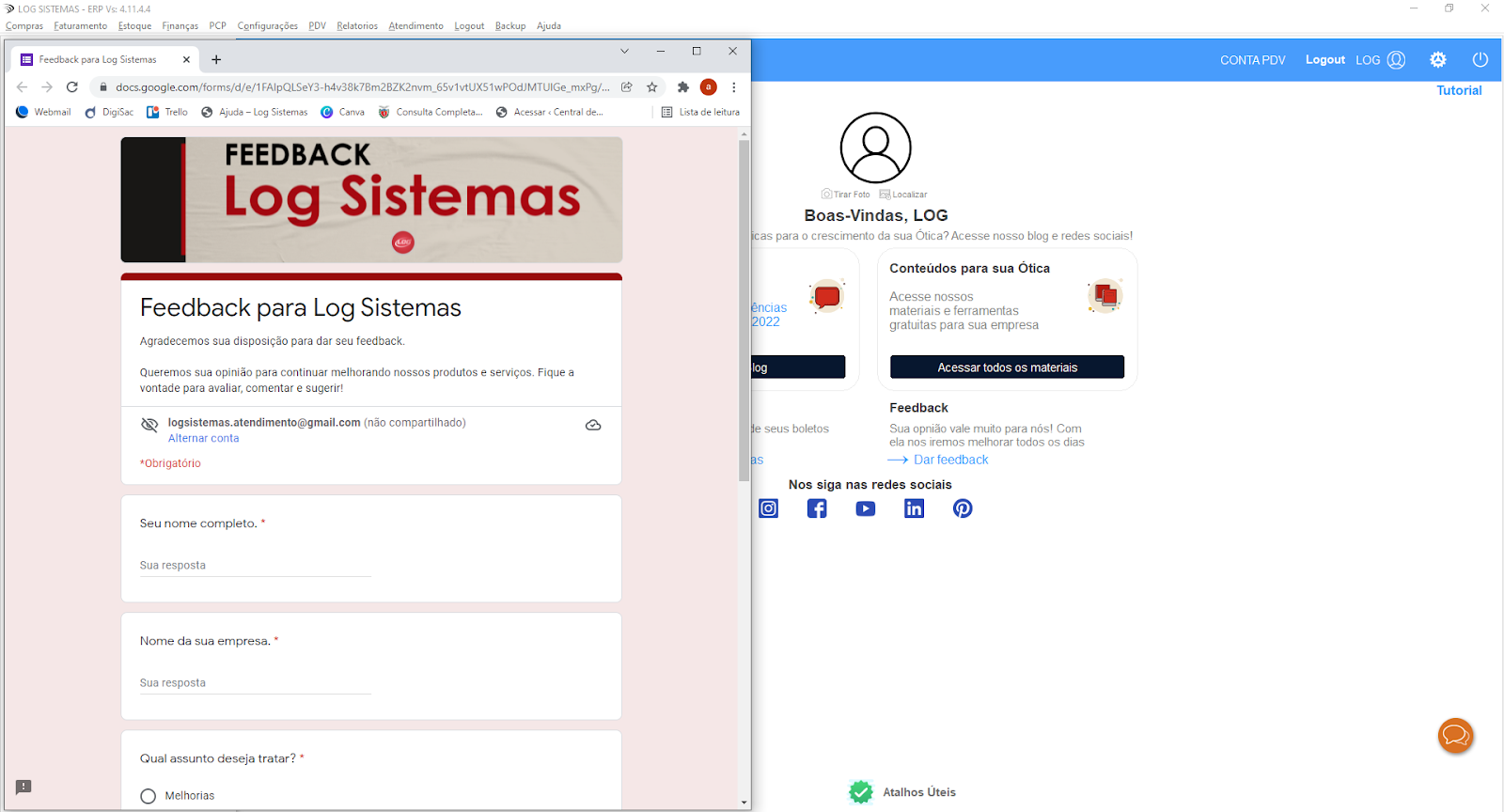
Task: Open the Backup menu
Action: click(x=510, y=26)
